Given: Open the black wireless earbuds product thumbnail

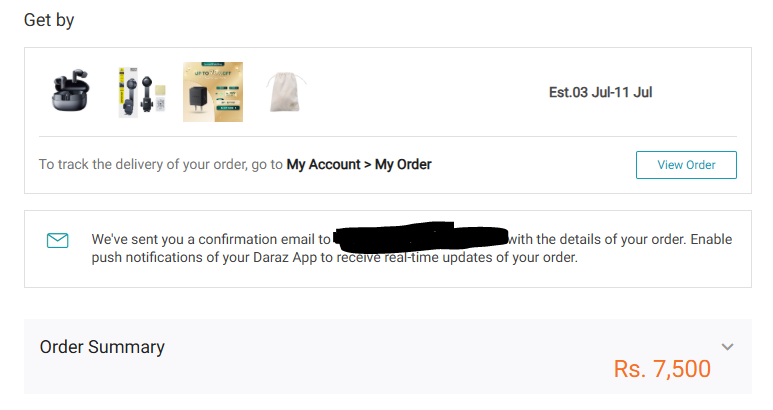Looking at the screenshot, I should tap(70, 92).
